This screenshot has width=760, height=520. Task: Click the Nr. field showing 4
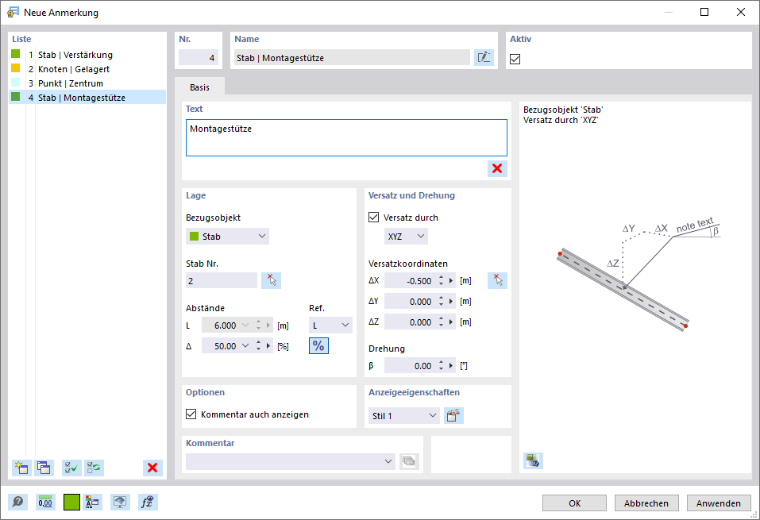pos(198,58)
